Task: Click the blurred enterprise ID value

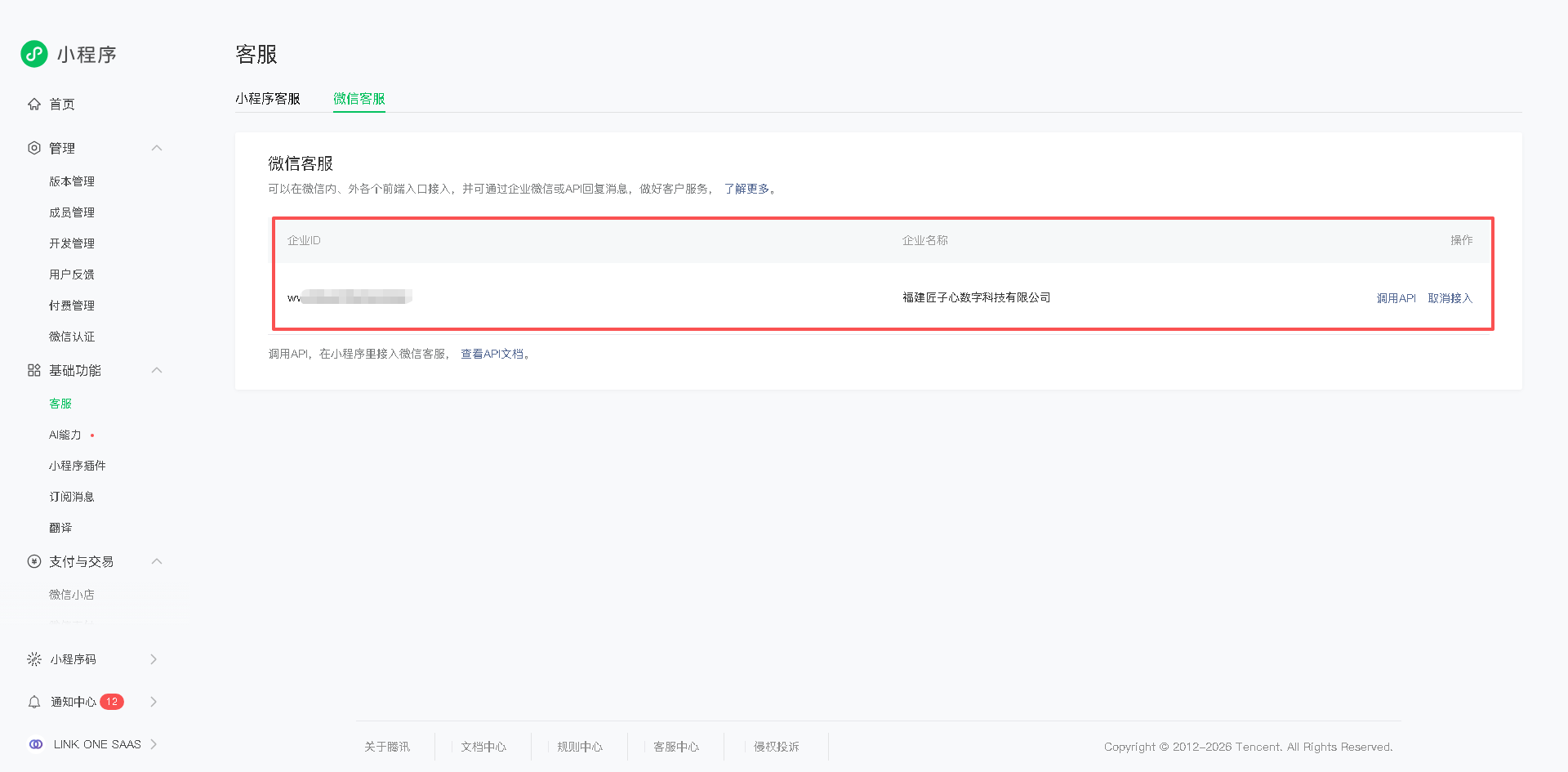Action: click(x=350, y=297)
